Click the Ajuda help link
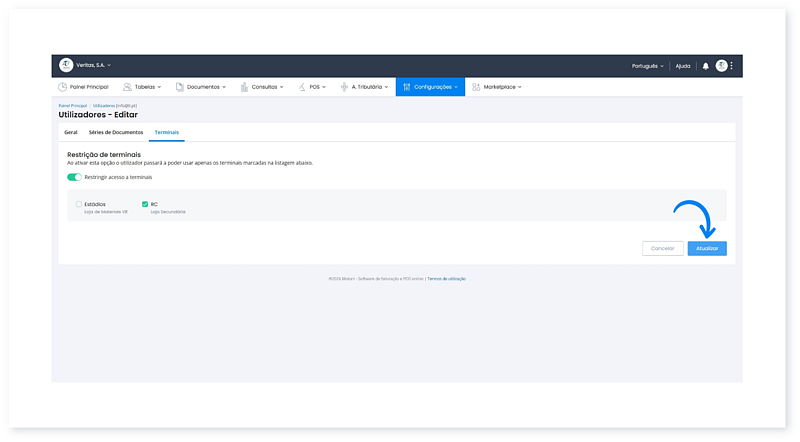 point(683,66)
